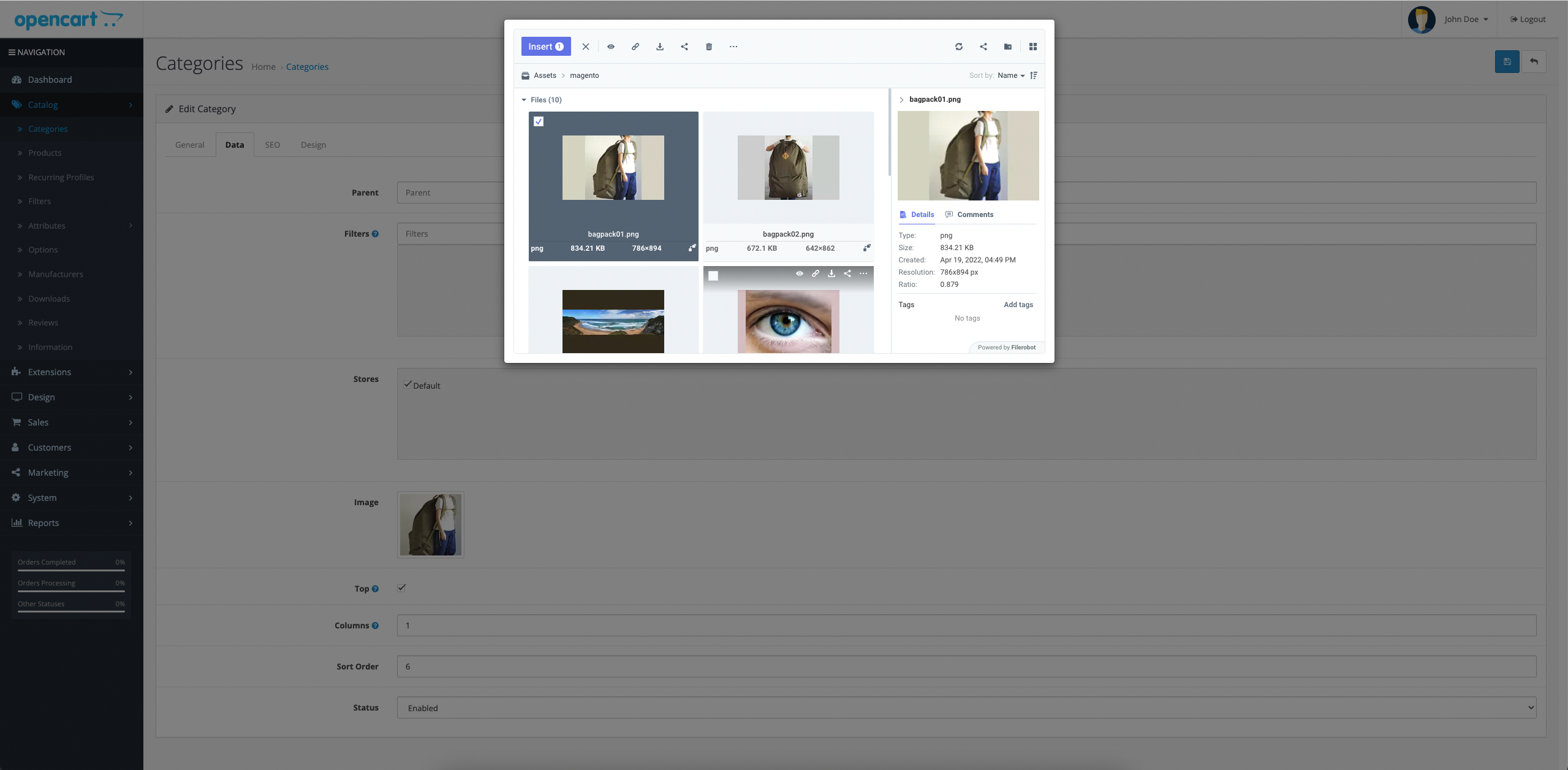Copy link using the toolbar link icon
Screen dimensions: 1568x770
pyautogui.click(x=635, y=47)
